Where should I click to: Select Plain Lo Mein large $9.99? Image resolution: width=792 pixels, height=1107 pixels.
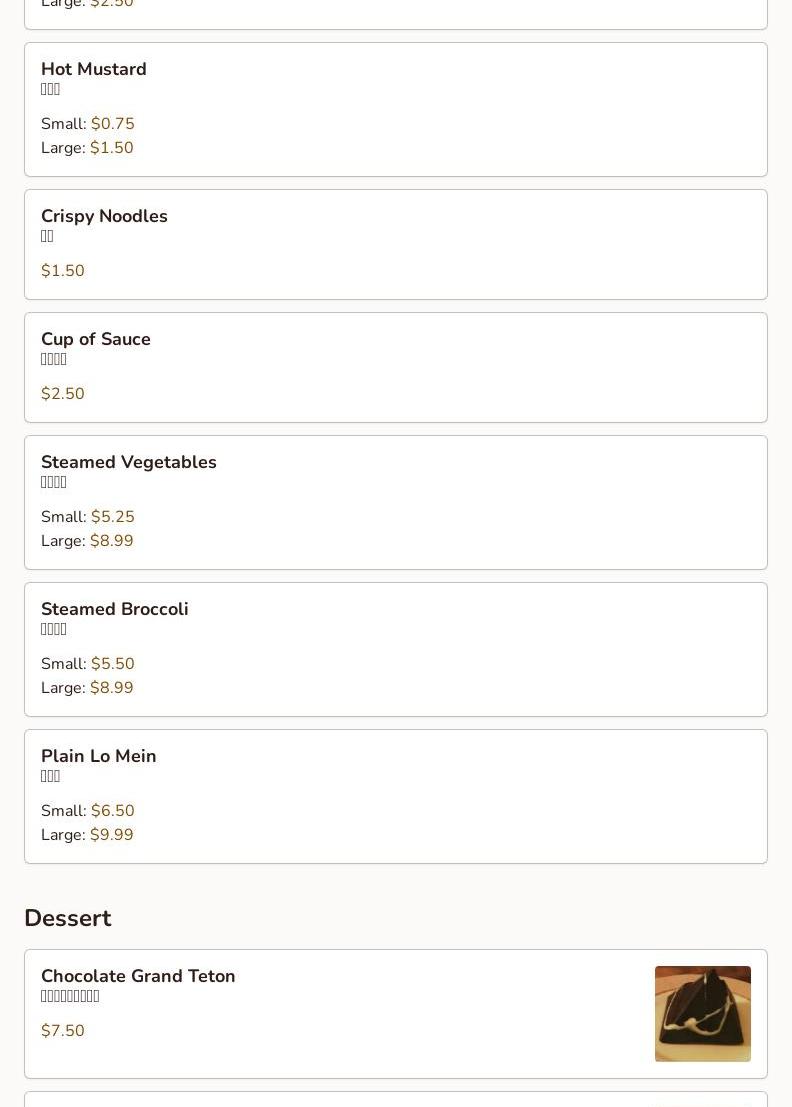coord(111,835)
